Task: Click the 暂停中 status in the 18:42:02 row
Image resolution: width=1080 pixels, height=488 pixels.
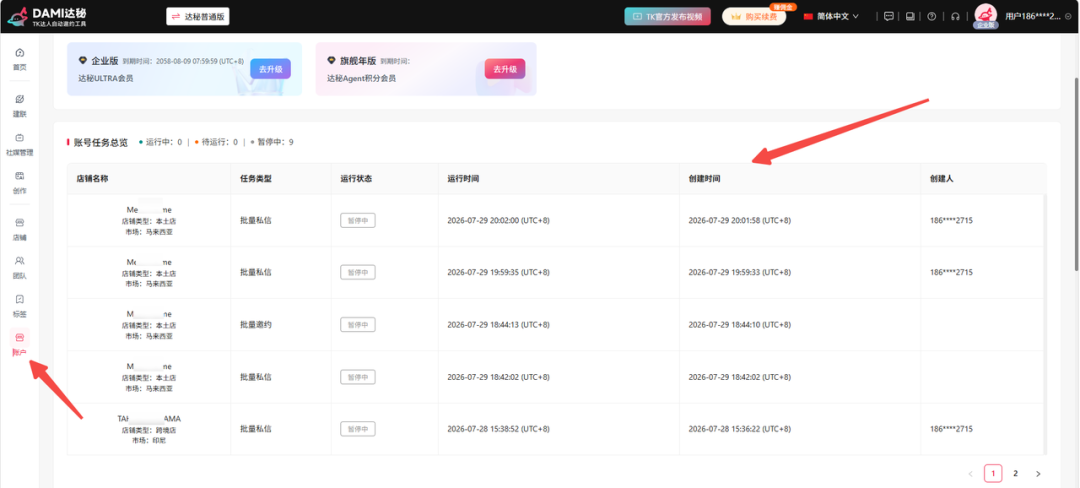Action: pos(357,377)
